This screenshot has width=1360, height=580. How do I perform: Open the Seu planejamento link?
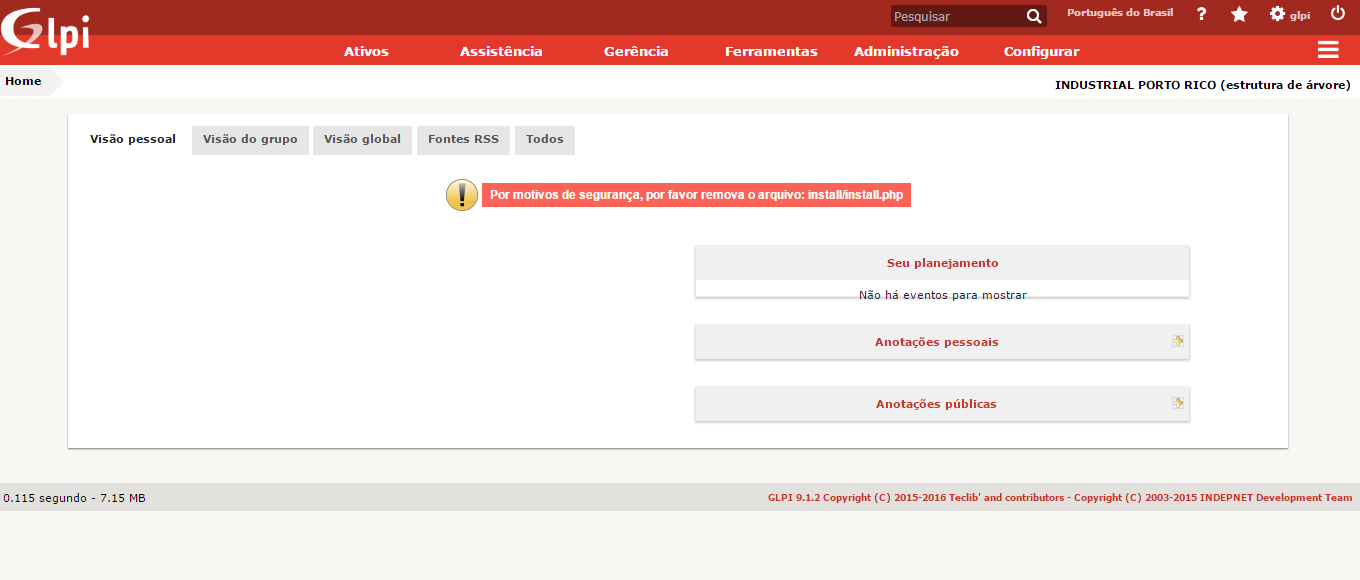coord(942,263)
